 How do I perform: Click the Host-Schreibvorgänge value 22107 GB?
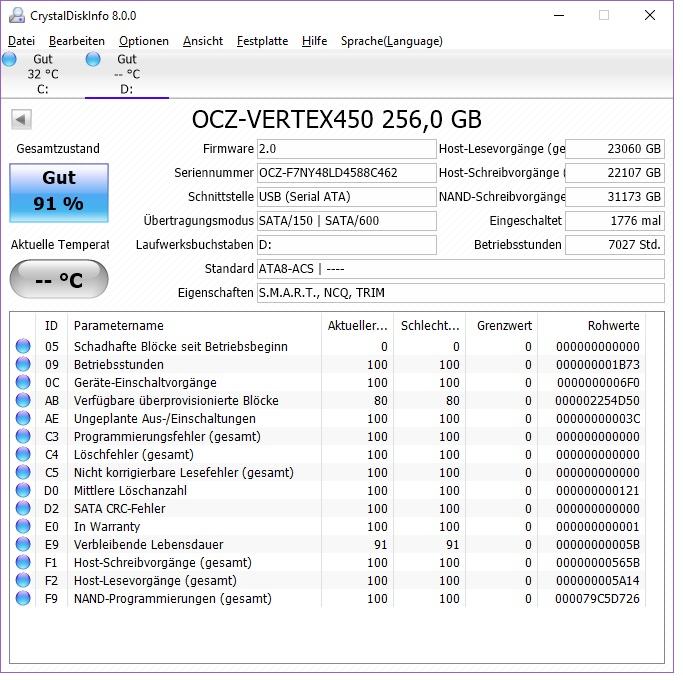pyautogui.click(x=615, y=173)
